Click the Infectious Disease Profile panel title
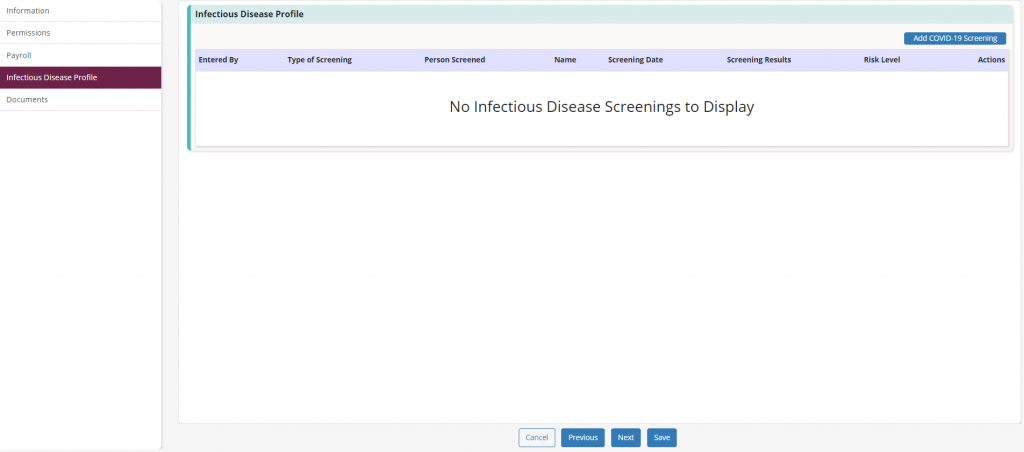Screen dimensions: 1024x452 pos(249,14)
